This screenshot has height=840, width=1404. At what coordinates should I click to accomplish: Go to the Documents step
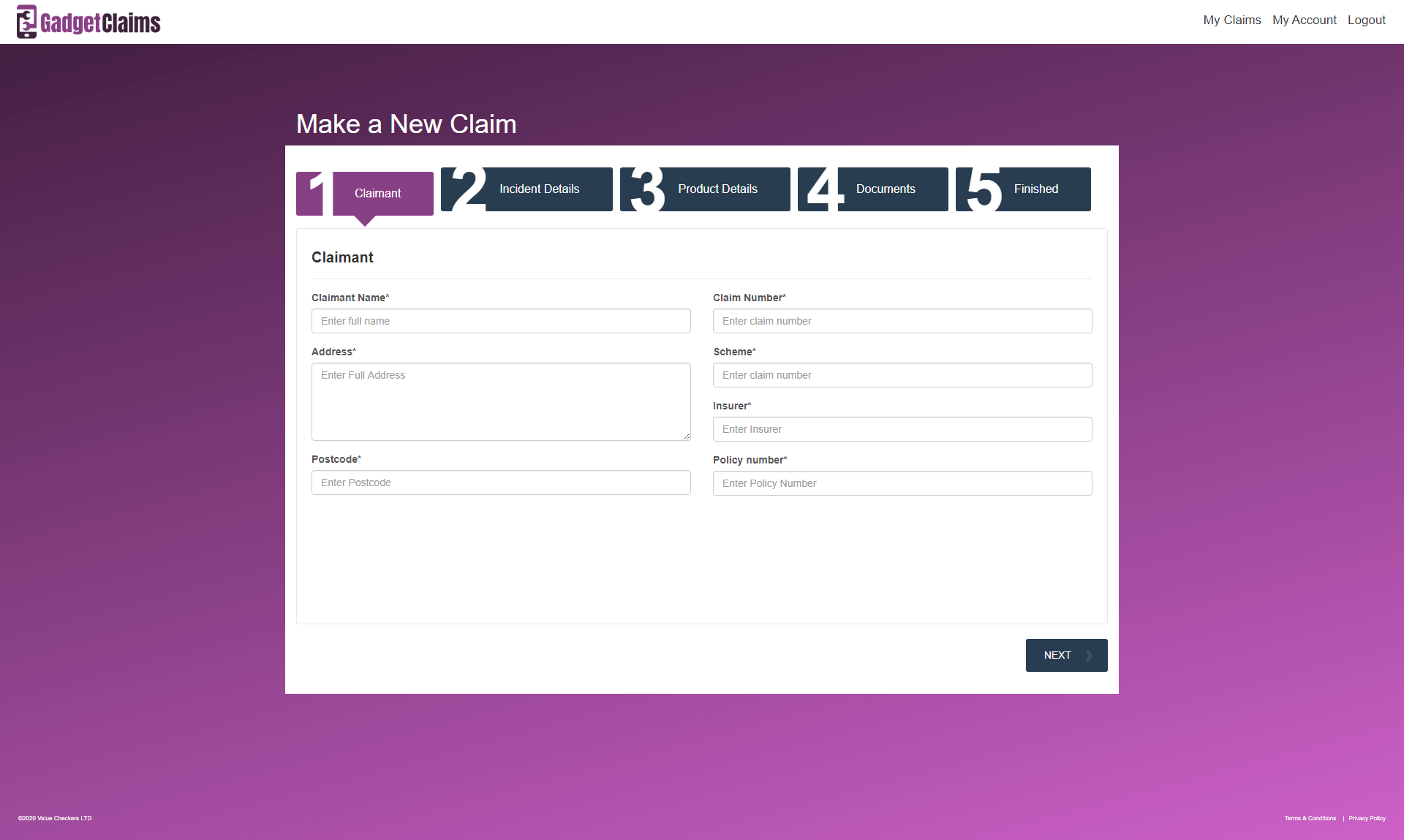pyautogui.click(x=886, y=189)
